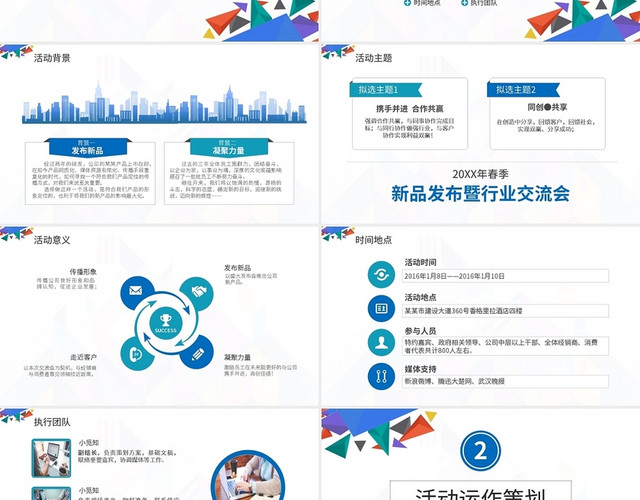Click the 执行团队 slide title

pyautogui.click(x=52, y=422)
